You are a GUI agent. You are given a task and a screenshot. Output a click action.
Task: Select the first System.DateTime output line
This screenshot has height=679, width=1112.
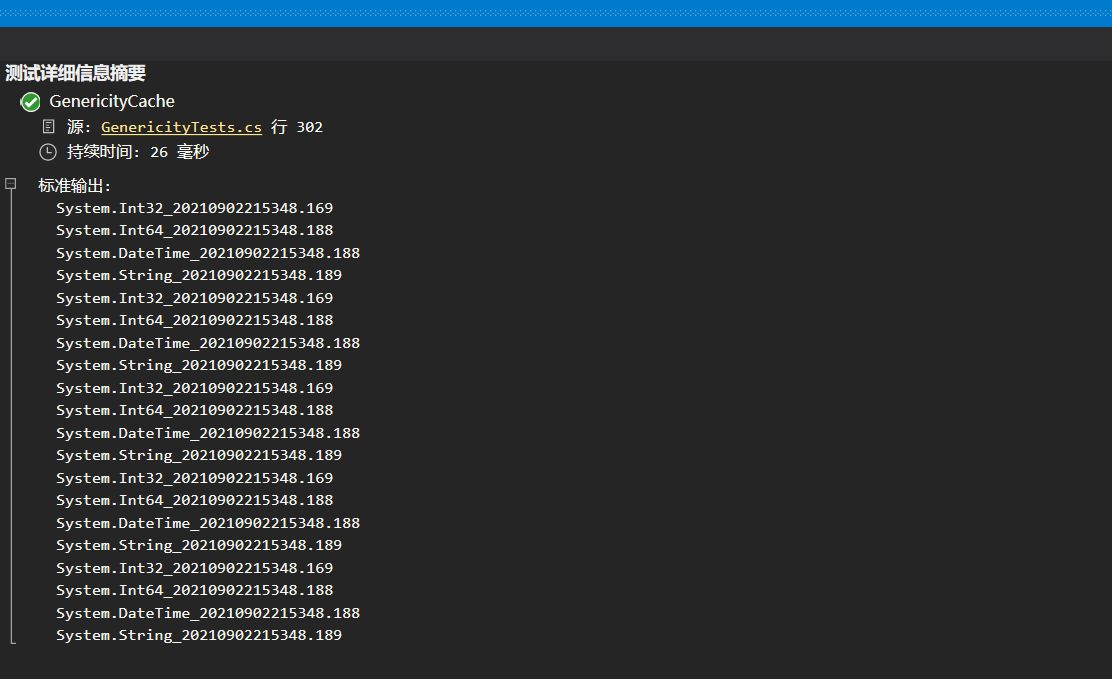pos(207,253)
